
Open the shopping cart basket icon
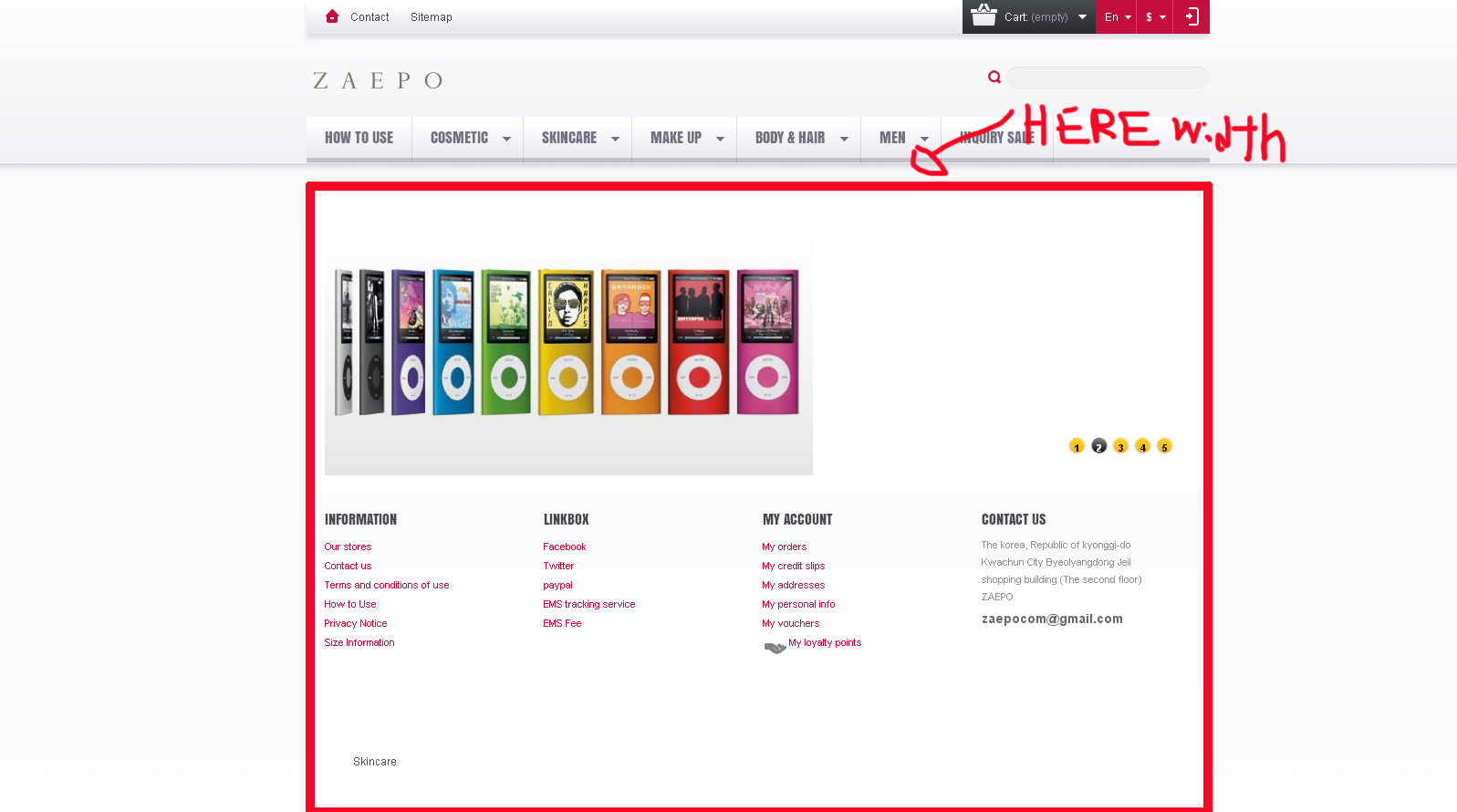[983, 15]
